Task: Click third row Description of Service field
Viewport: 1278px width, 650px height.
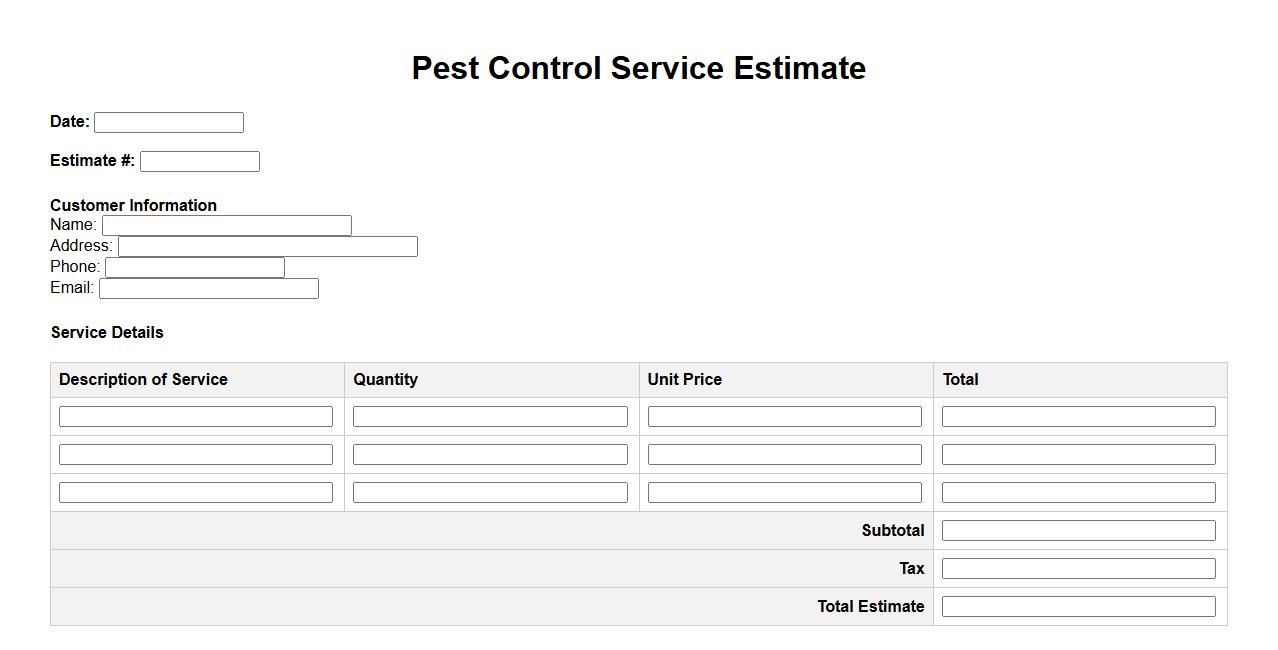Action: tap(196, 492)
